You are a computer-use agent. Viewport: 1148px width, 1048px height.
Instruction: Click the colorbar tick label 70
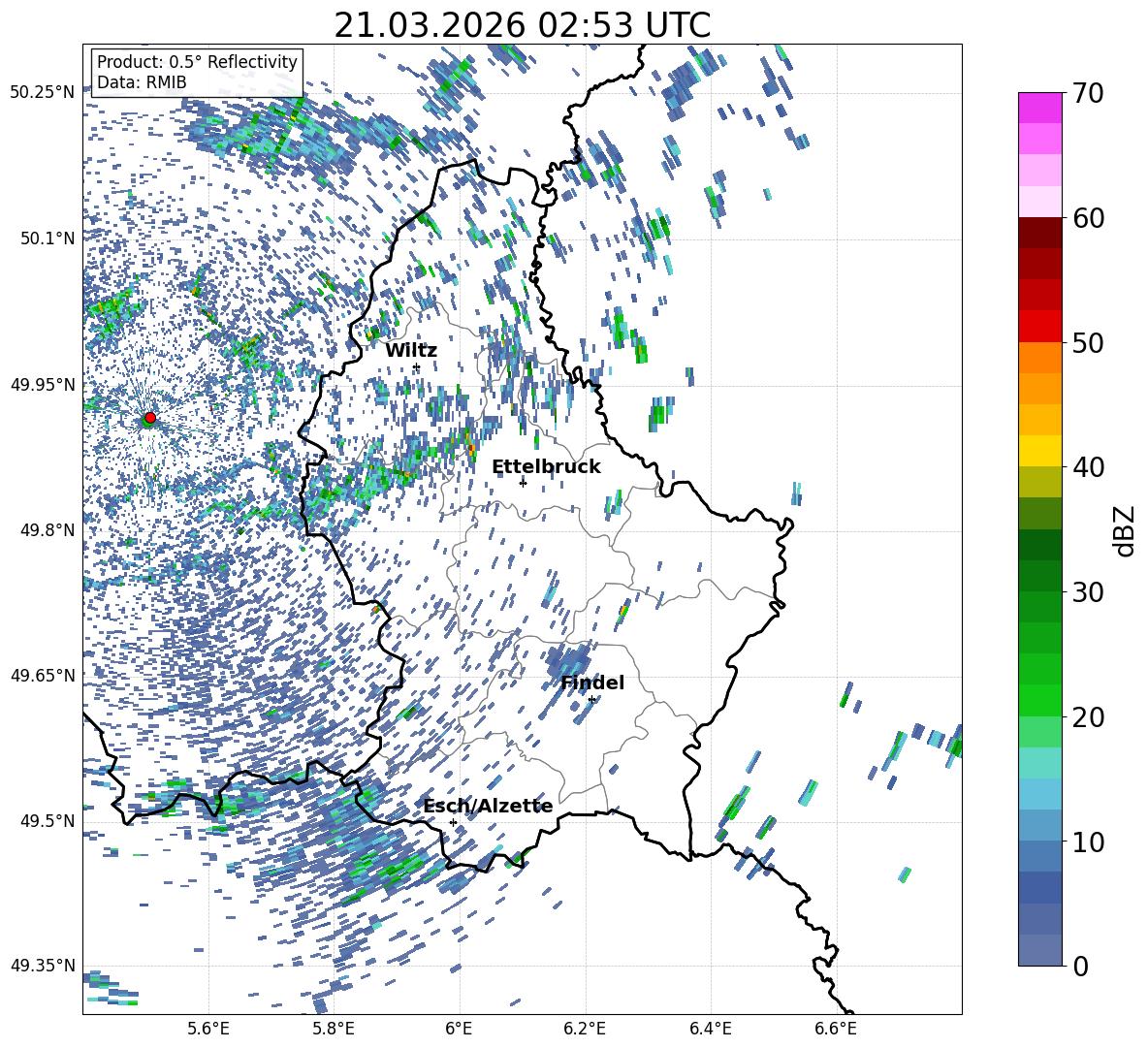click(1088, 94)
